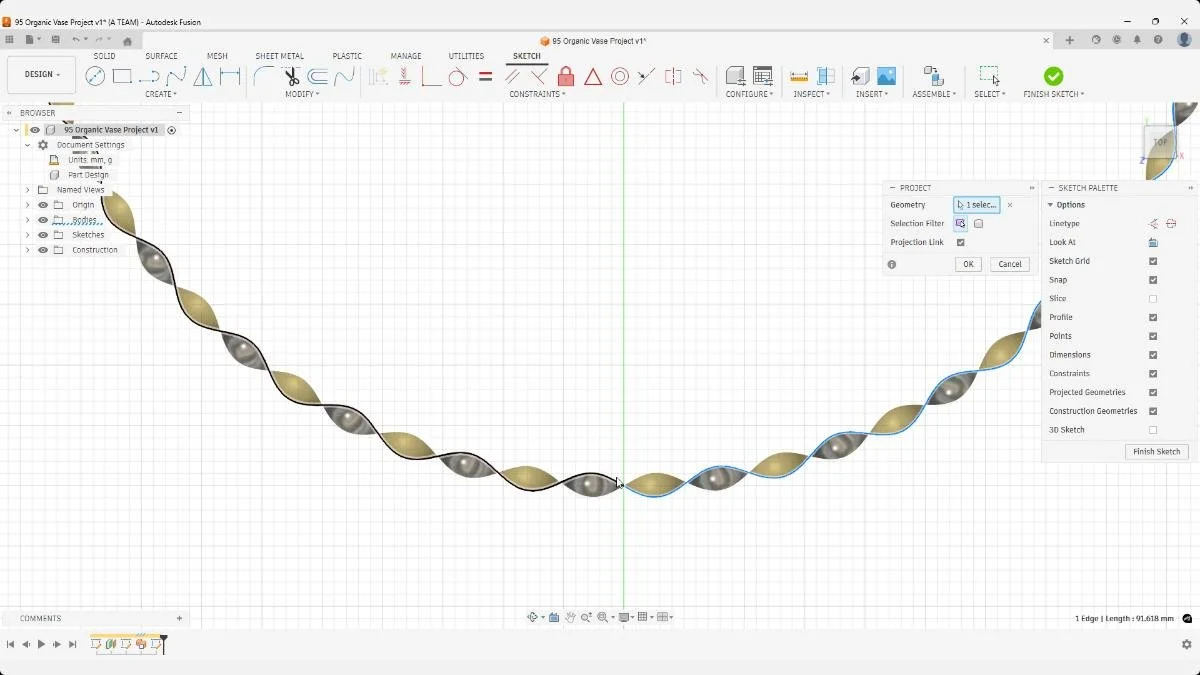Apply the Fix/UnFix lock constraint
The width and height of the screenshot is (1200, 675).
(x=566, y=76)
